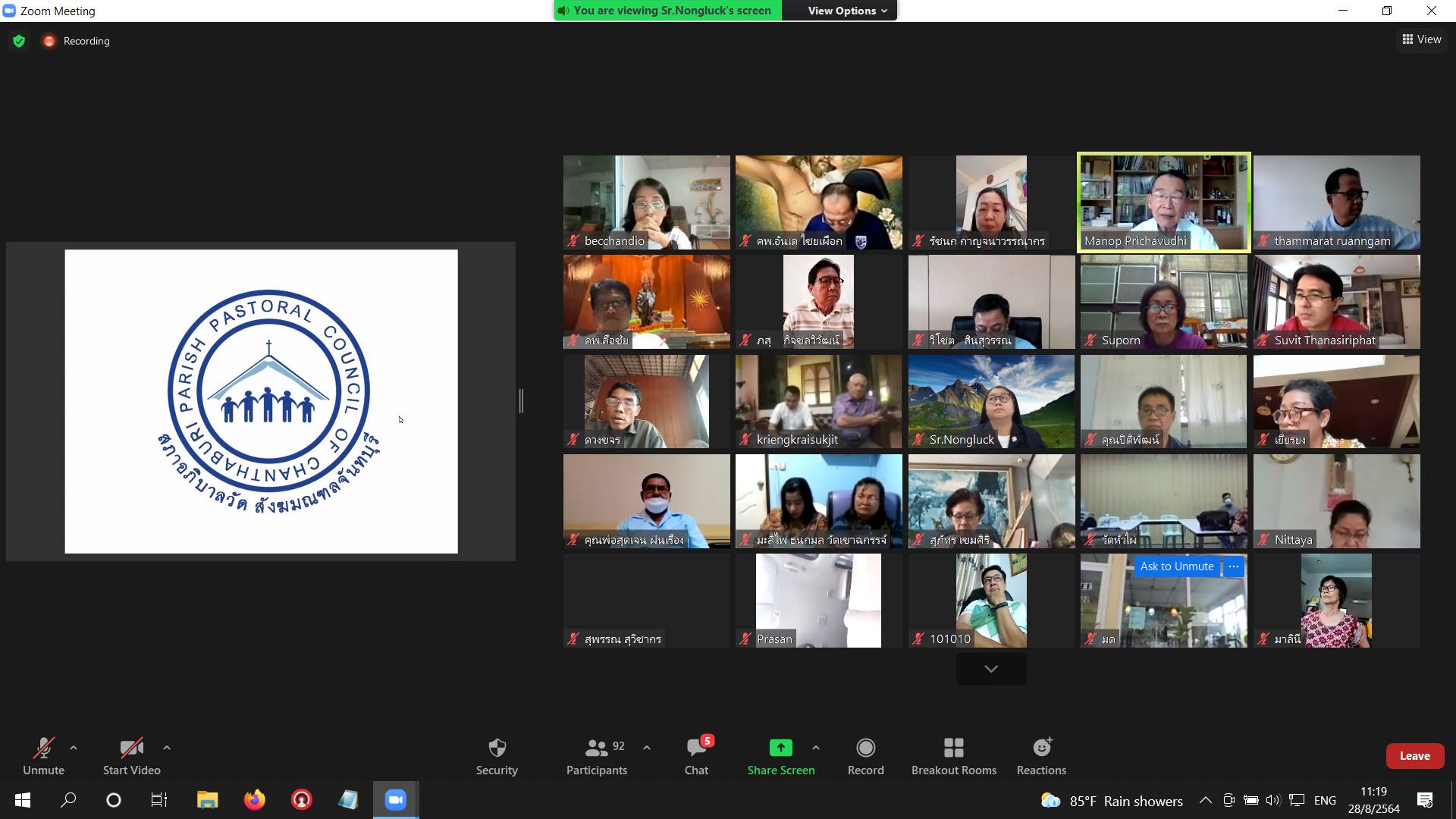
Task: Open Windows Start menu
Action: tap(22, 800)
